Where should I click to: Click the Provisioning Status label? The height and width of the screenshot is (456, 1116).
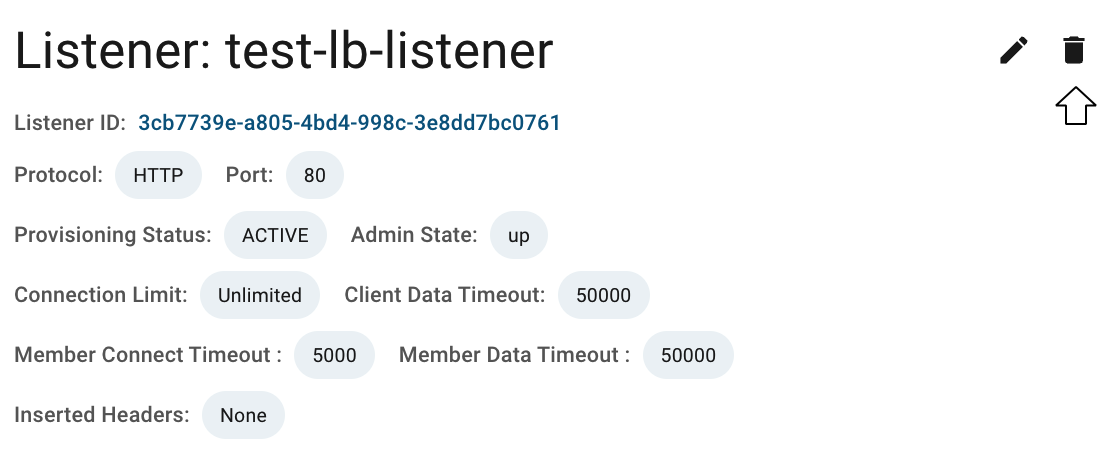tap(112, 235)
